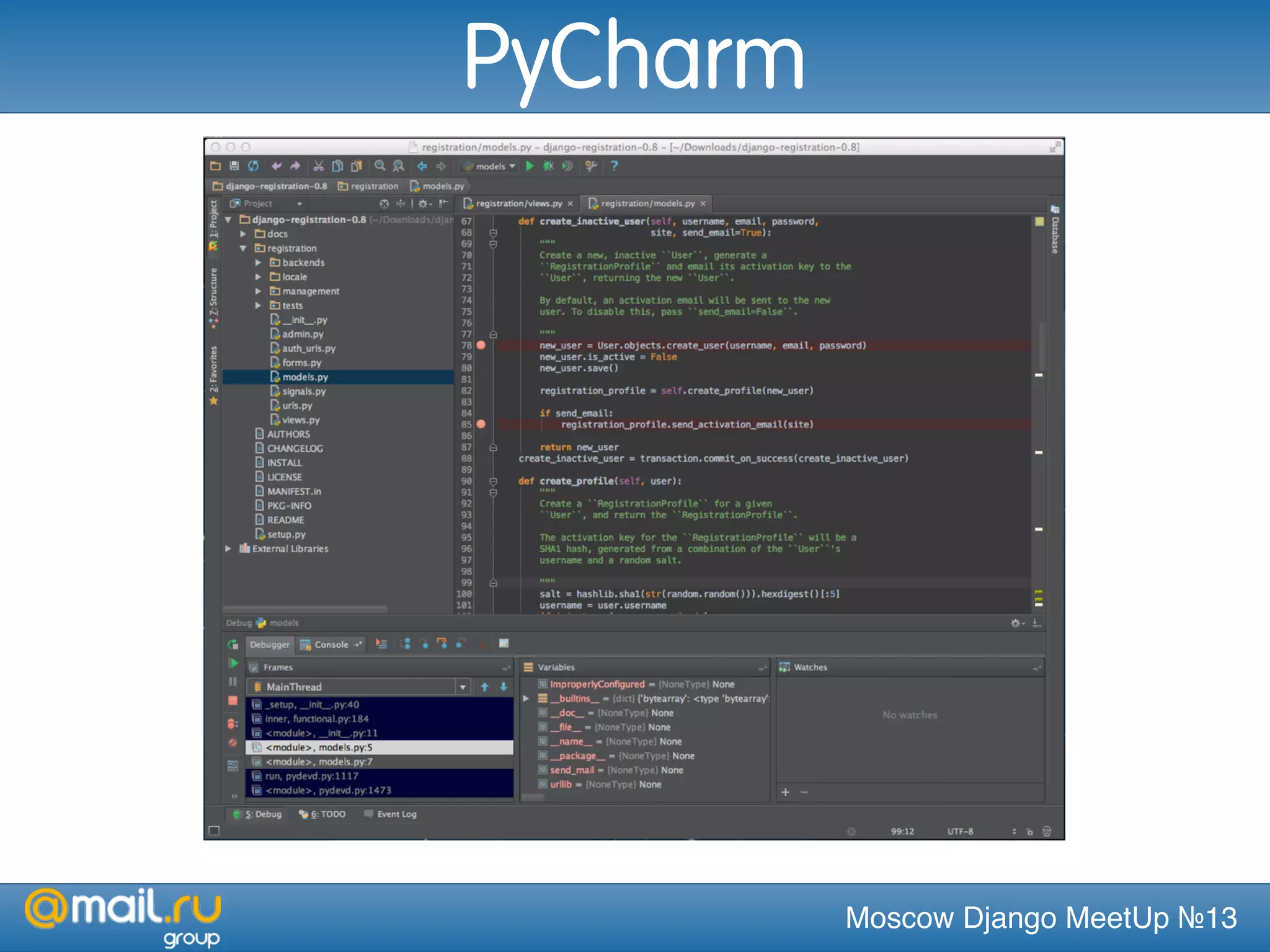Click Scroll from Source target icon
Screen dimensions: 1270x952
pyautogui.click(x=384, y=204)
